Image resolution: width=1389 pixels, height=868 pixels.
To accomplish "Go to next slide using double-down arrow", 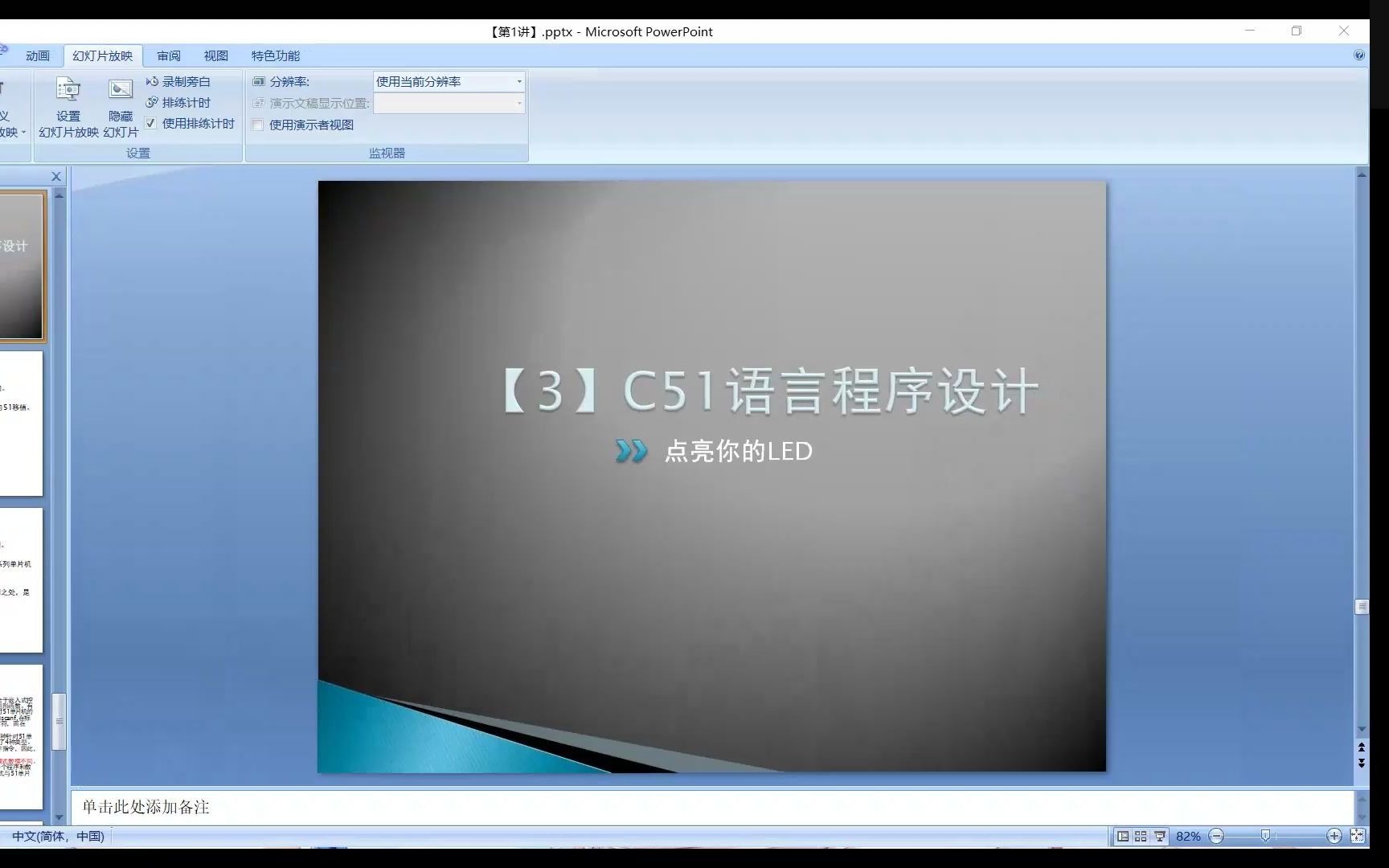I will tap(1362, 763).
